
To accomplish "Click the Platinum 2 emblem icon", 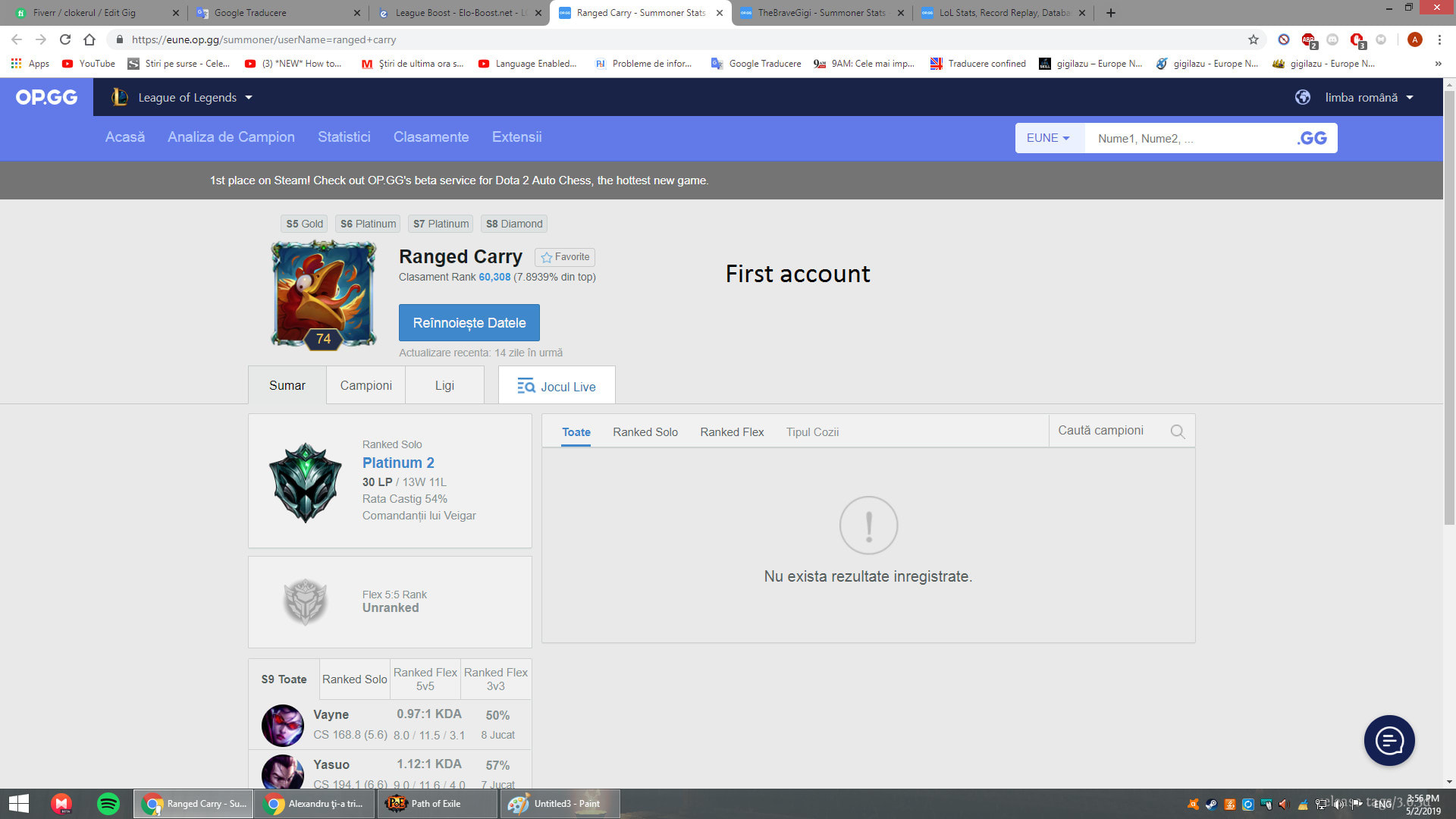I will [x=306, y=482].
